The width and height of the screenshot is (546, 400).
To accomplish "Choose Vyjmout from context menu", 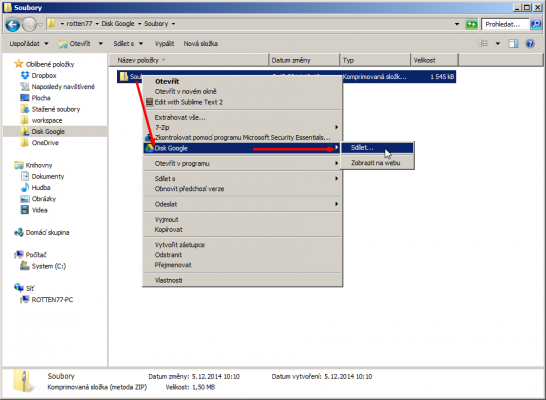I will tap(242, 219).
